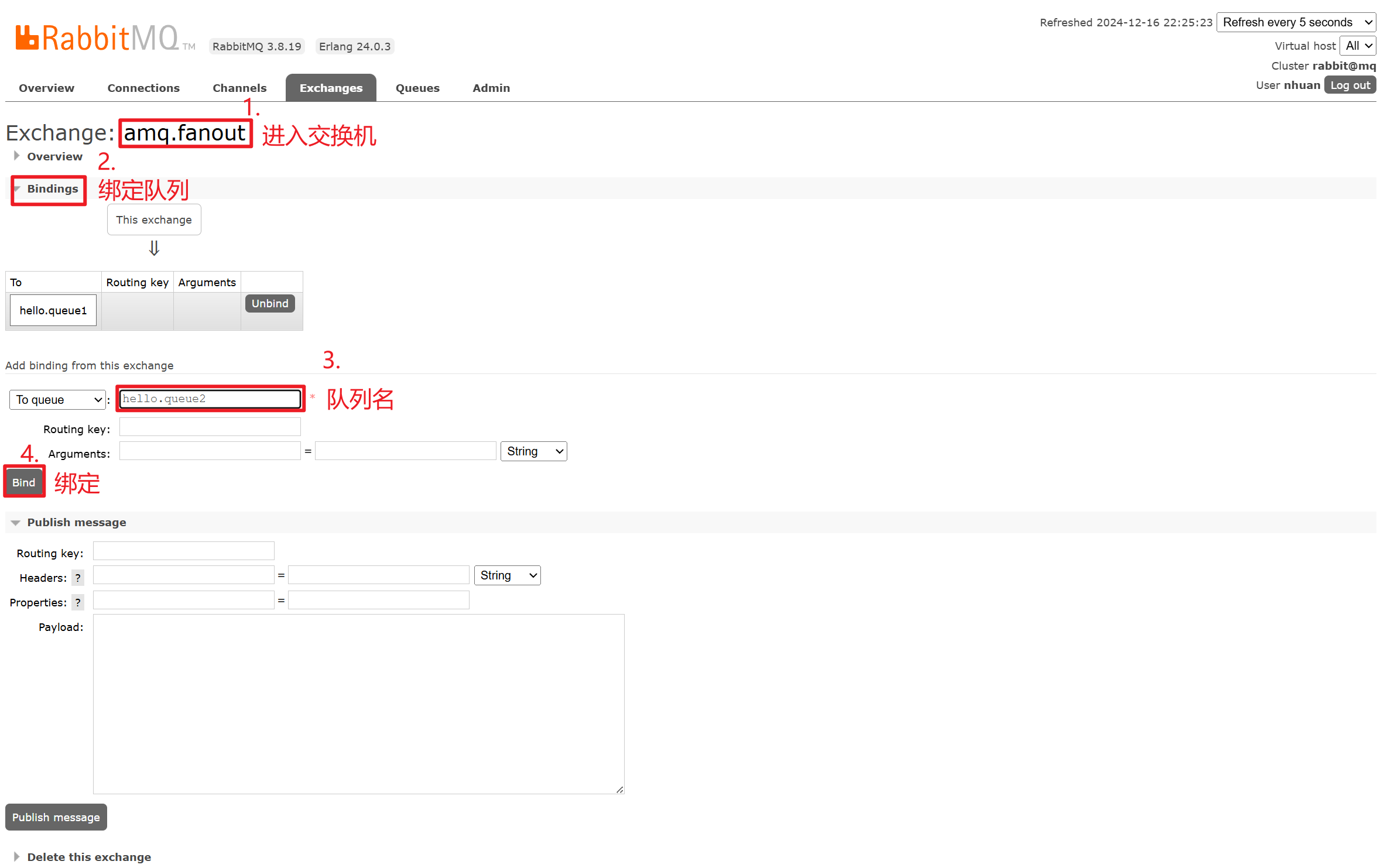Click the Routing key column header
Image resolution: width=1377 pixels, height=868 pixels.
pos(138,282)
